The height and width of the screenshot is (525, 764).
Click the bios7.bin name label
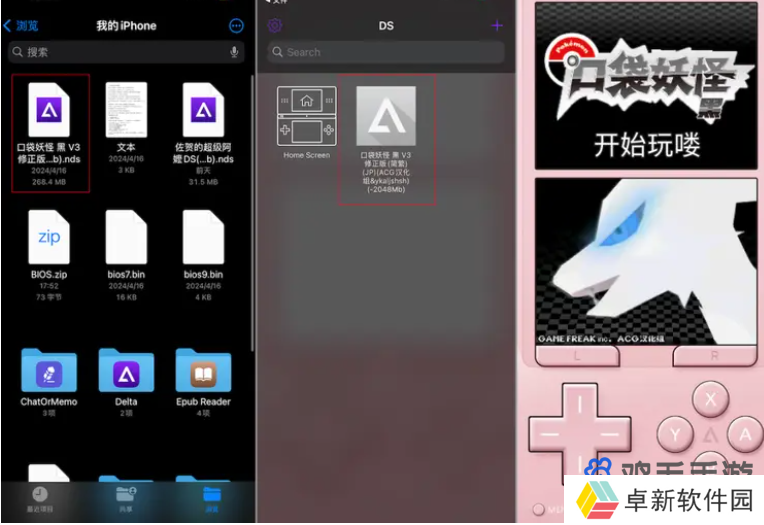[x=126, y=274]
